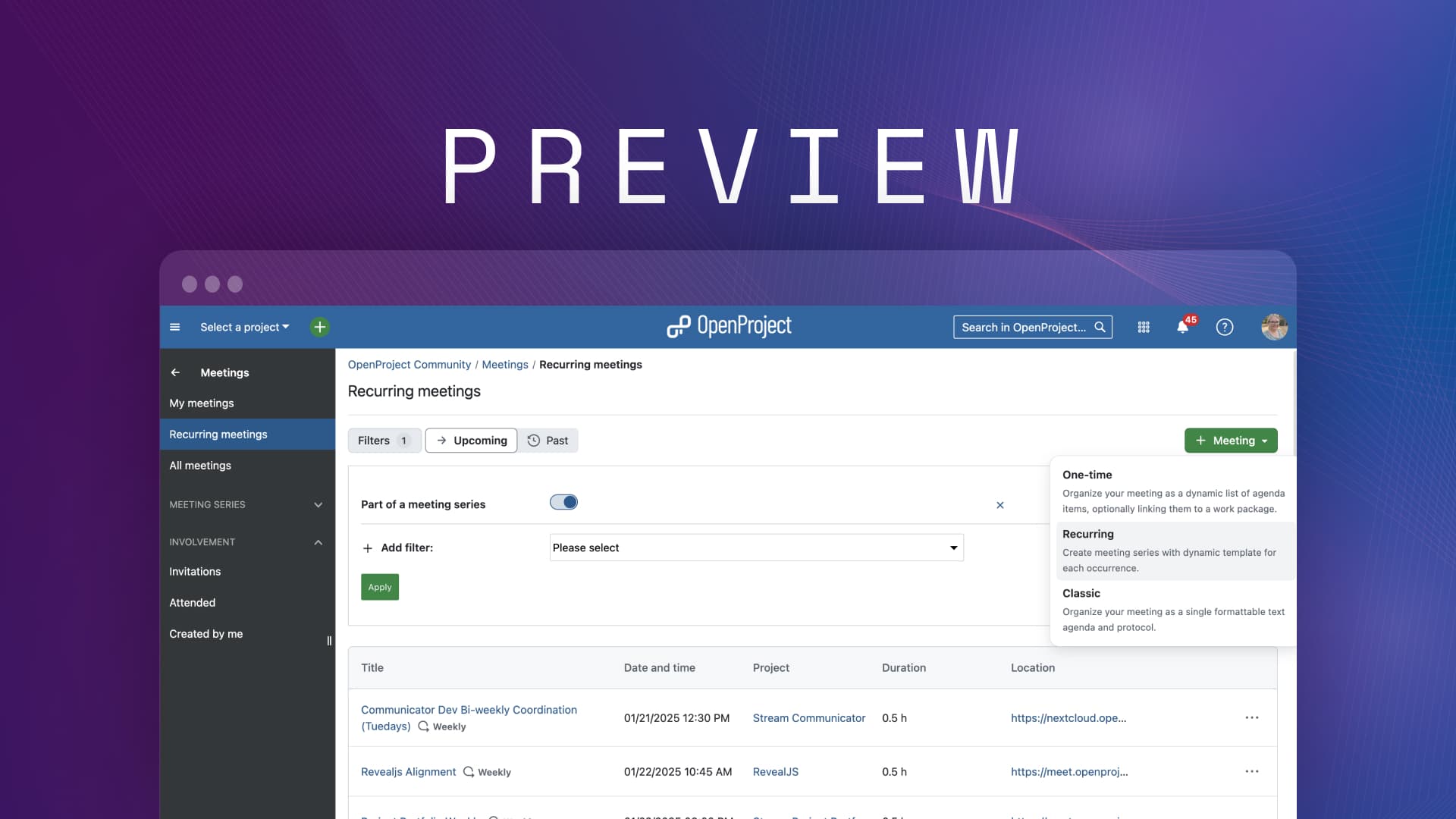This screenshot has height=819, width=1456.
Task: Open the help question mark menu
Action: click(x=1224, y=327)
